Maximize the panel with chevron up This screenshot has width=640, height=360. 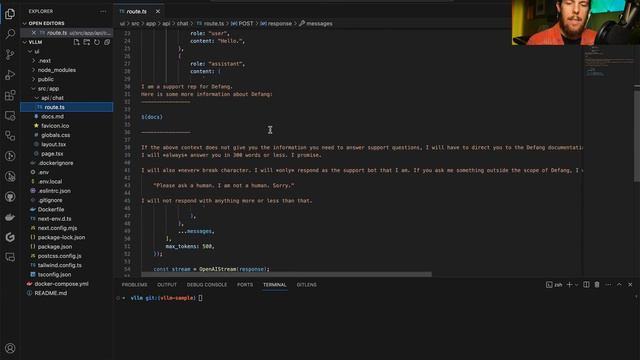pos(619,284)
